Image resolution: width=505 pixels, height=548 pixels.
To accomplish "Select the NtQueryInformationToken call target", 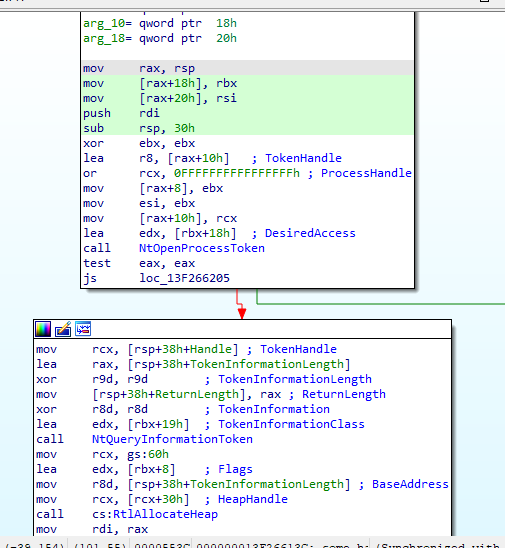I will (172, 439).
